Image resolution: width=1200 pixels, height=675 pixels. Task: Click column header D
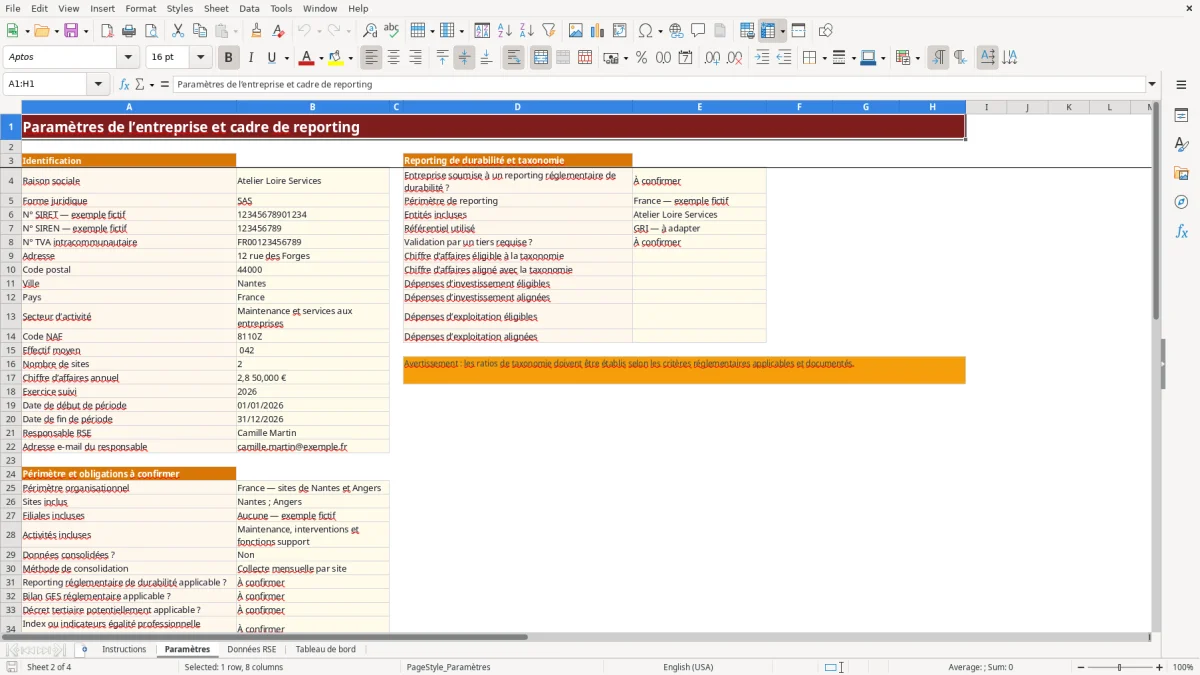pos(517,107)
